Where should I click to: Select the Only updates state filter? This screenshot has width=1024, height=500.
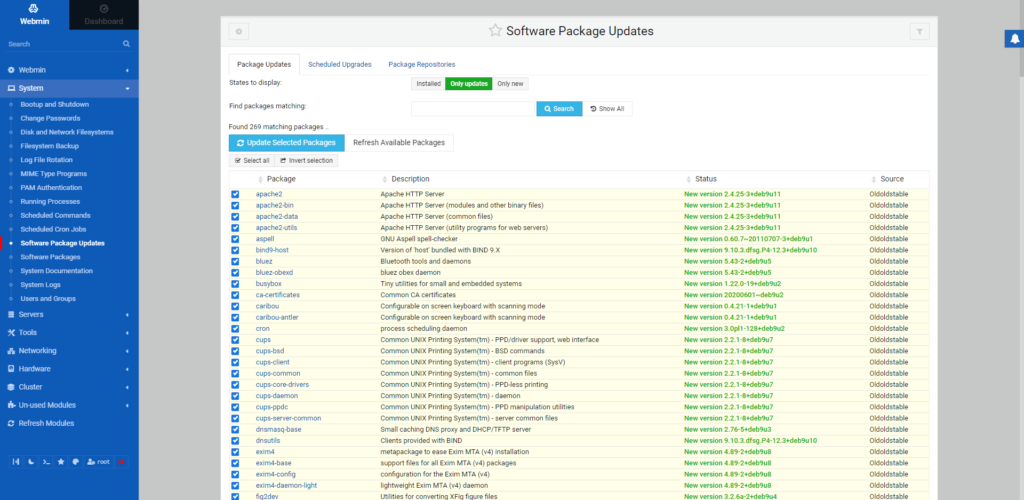pyautogui.click(x=469, y=84)
